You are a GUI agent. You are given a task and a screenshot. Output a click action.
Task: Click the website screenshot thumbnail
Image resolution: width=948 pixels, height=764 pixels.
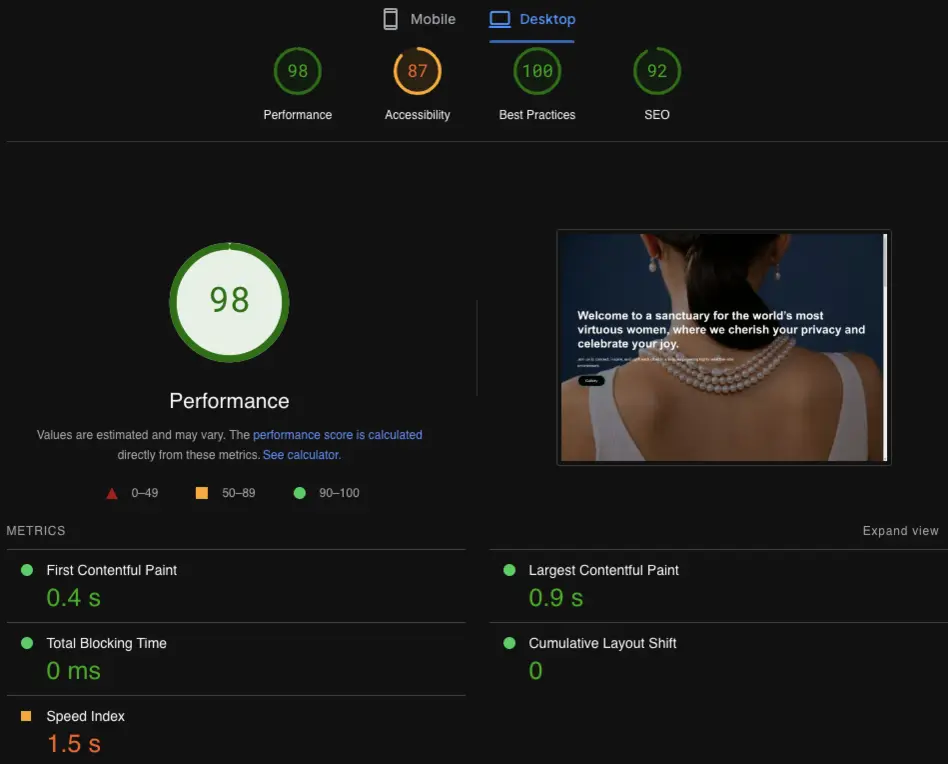[x=723, y=347]
